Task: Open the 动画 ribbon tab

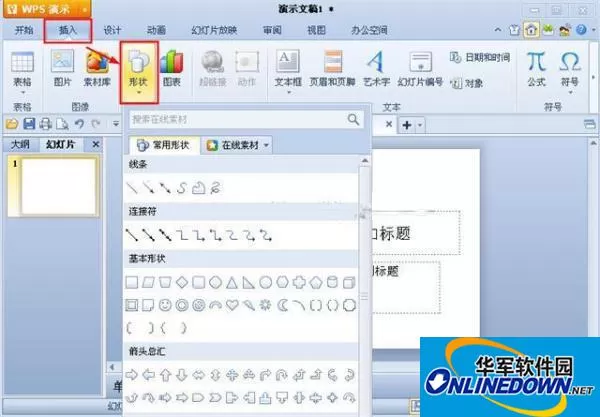Action: pyautogui.click(x=156, y=30)
